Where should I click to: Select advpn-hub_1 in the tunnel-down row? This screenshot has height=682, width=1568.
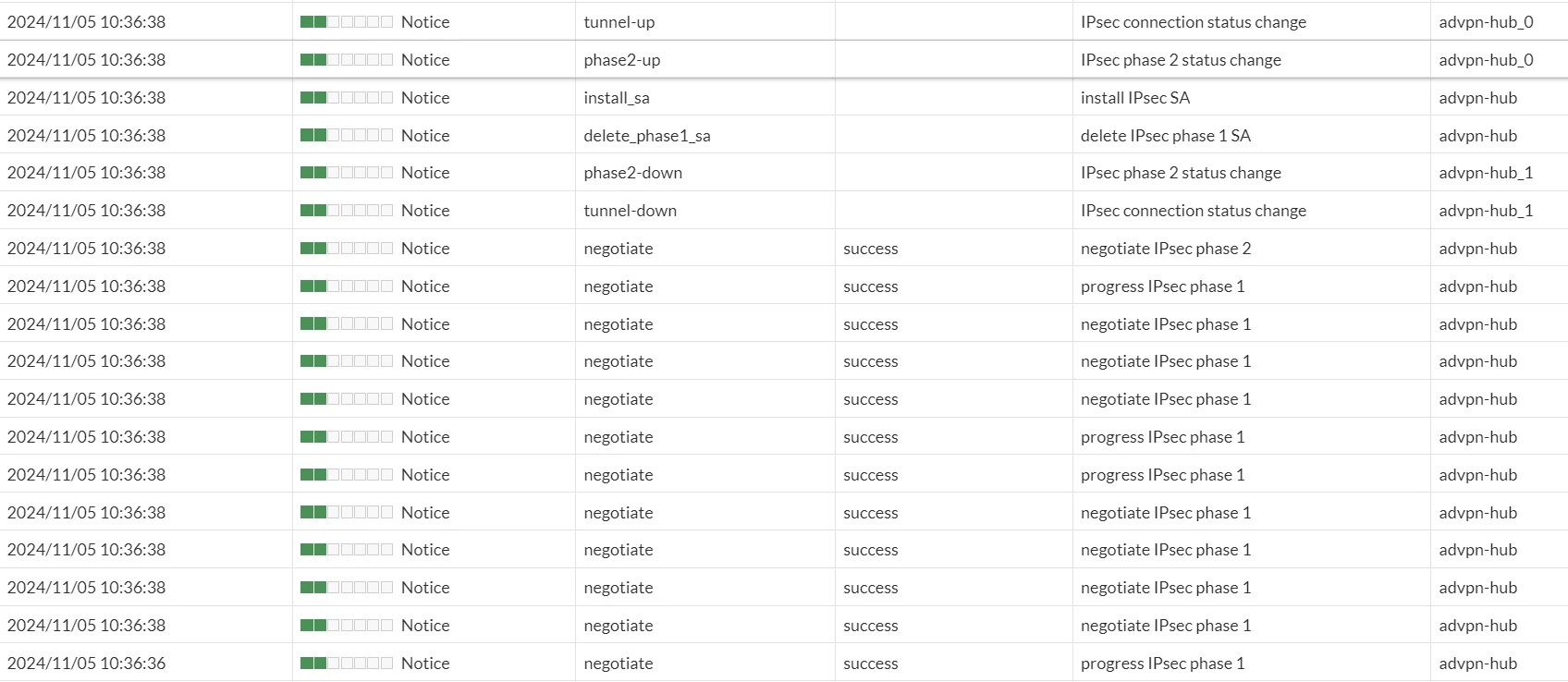click(x=1486, y=210)
